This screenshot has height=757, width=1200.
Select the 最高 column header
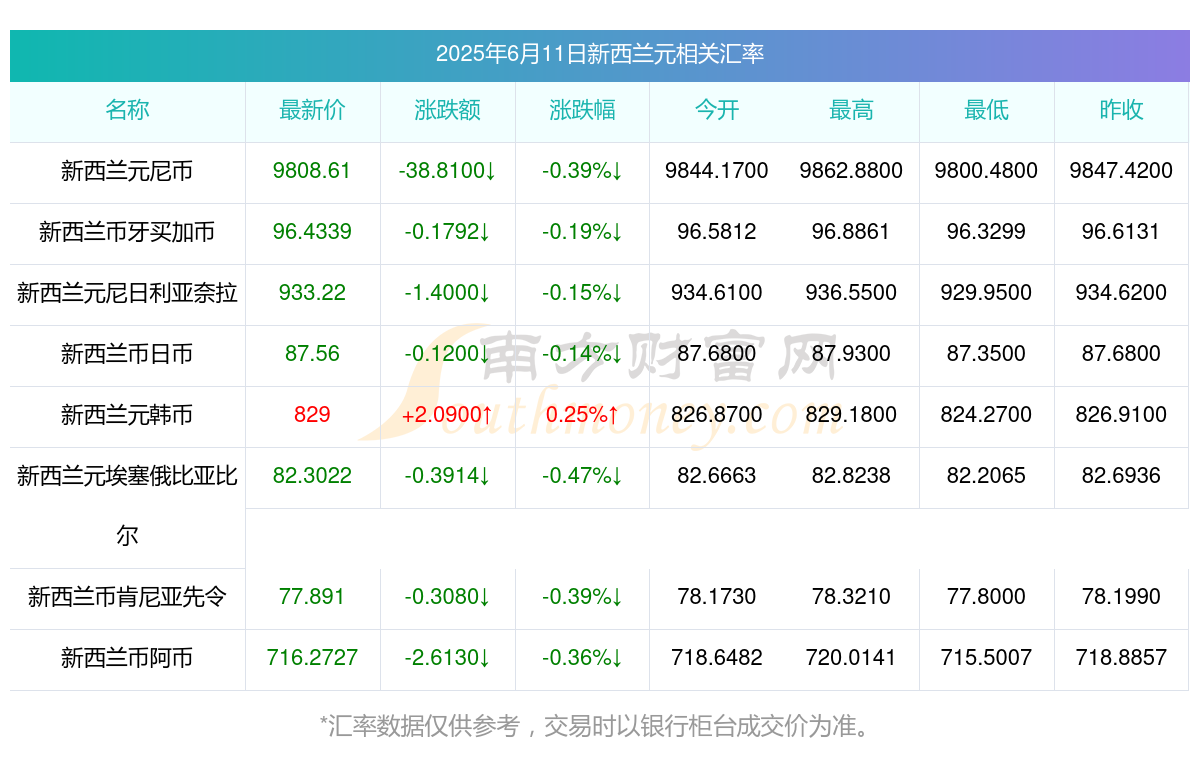pyautogui.click(x=851, y=111)
